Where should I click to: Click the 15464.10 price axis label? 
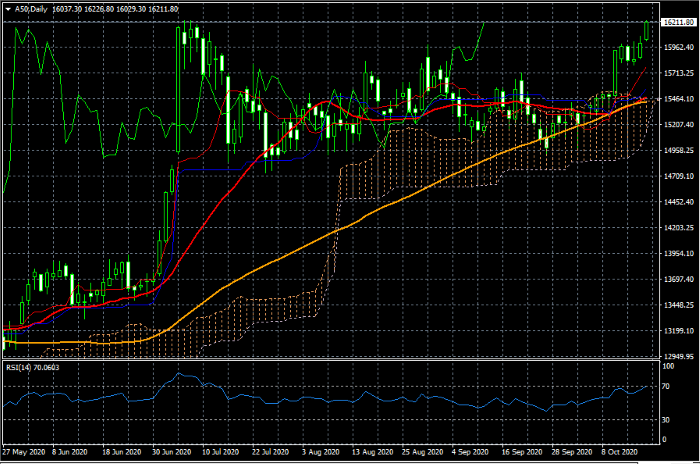679,99
